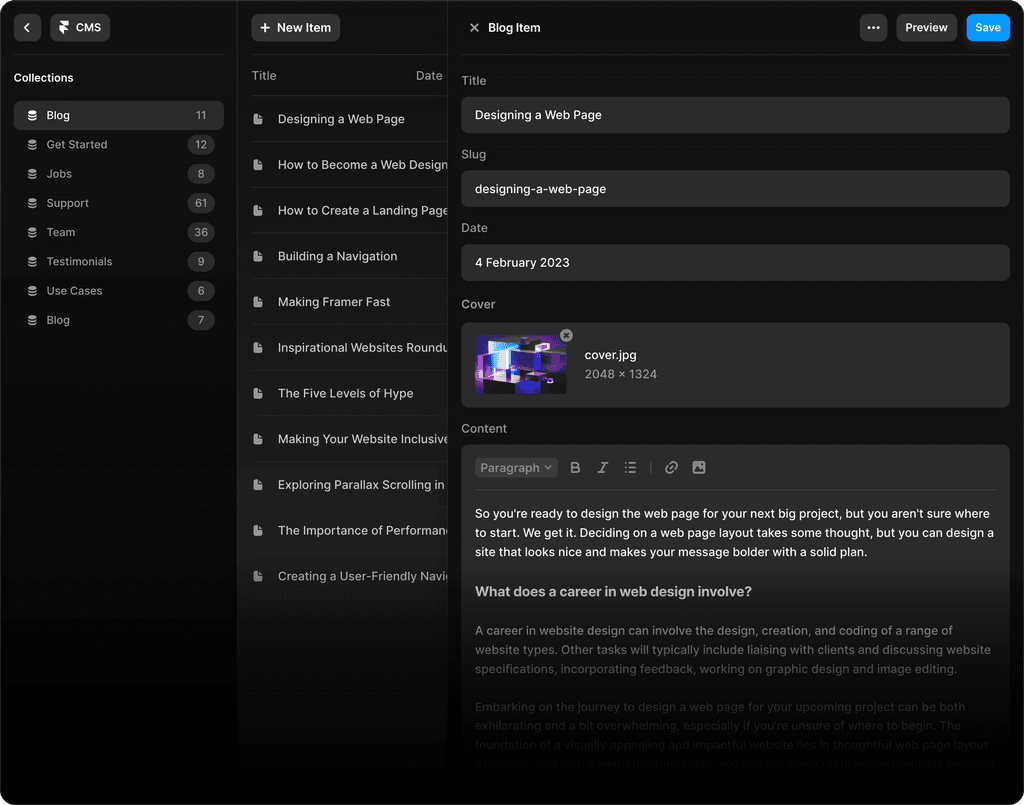Open the 'Making Framer Fast' item

pyautogui.click(x=334, y=302)
